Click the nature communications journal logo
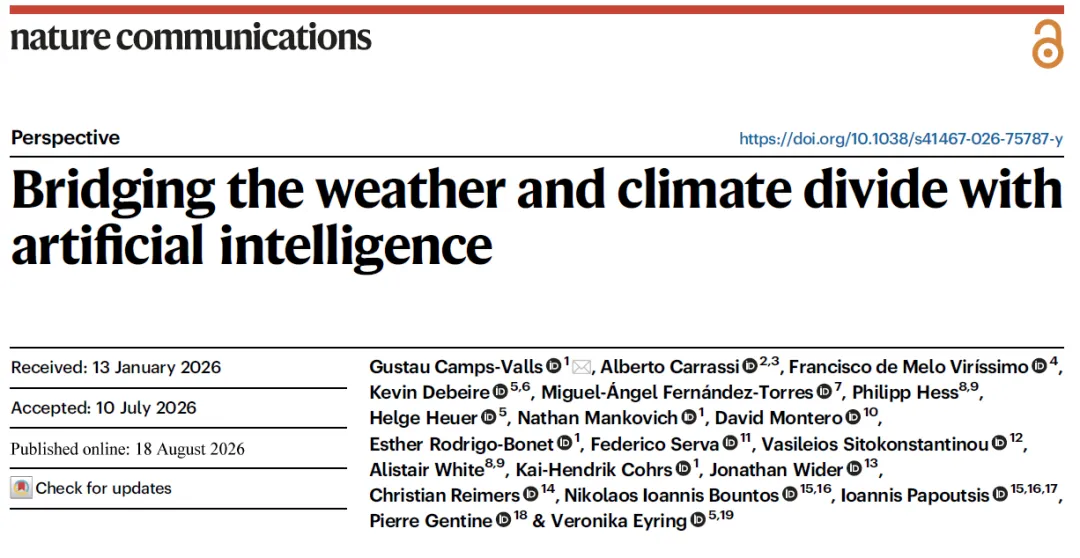 [191, 37]
